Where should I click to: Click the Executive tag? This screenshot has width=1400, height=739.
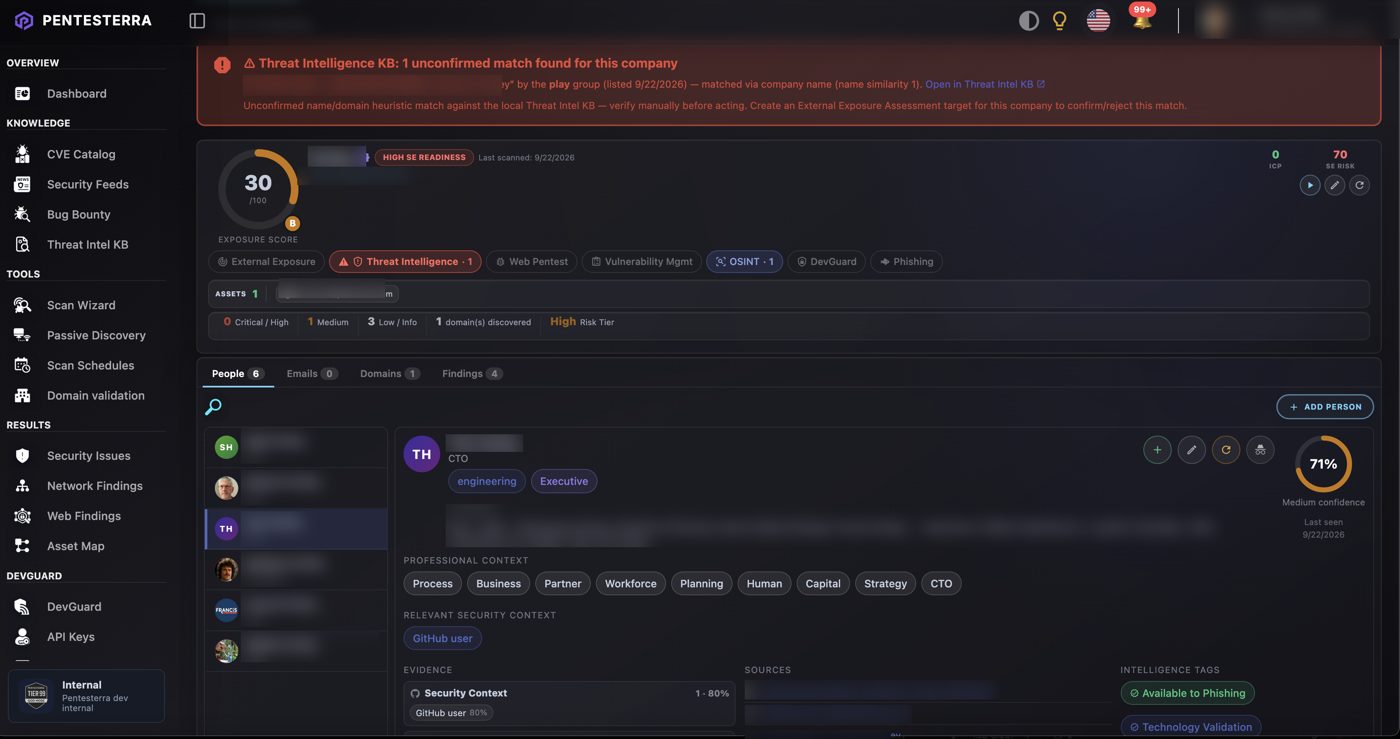(564, 481)
